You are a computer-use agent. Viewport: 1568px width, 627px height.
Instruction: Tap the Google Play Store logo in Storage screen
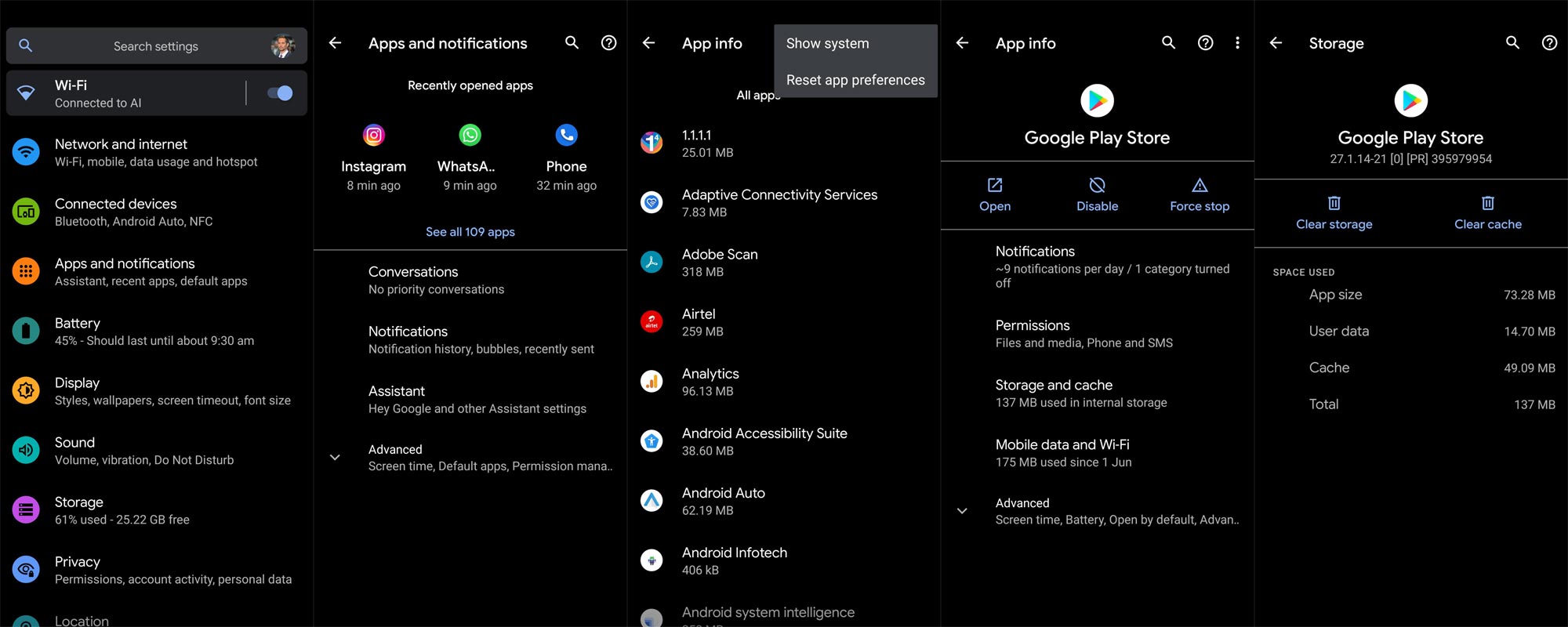[1410, 100]
